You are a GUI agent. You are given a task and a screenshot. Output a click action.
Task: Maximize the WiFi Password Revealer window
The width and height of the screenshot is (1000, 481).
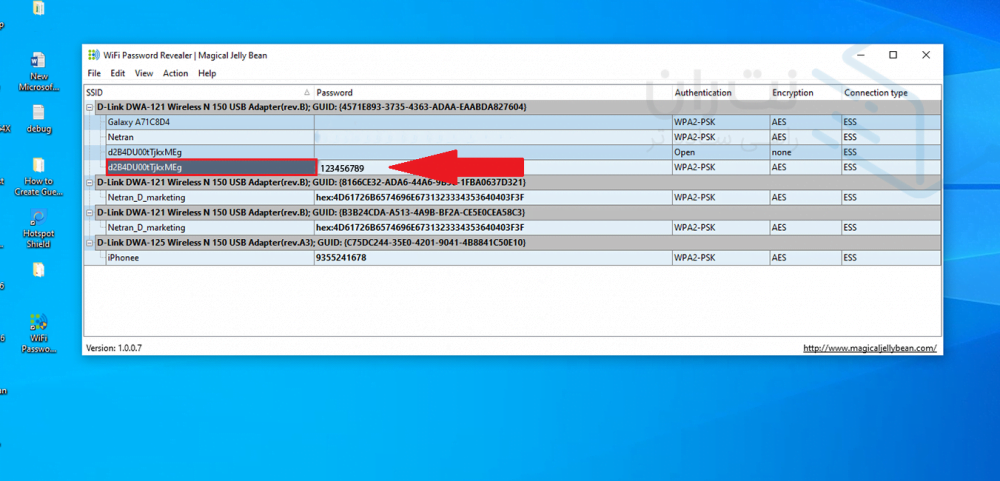pos(893,55)
